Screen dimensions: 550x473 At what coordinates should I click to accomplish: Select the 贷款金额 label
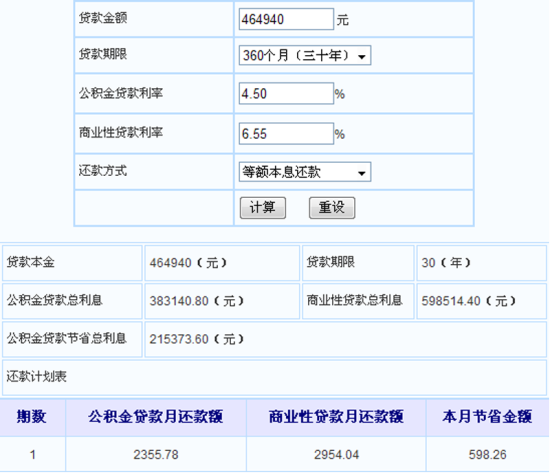(103, 18)
